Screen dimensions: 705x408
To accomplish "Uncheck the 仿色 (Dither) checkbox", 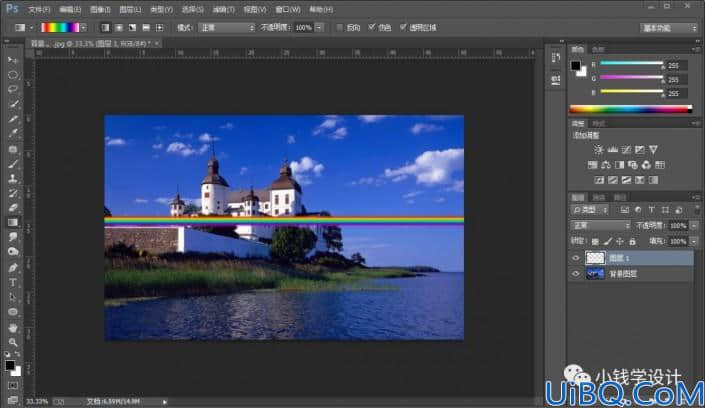I will point(371,27).
